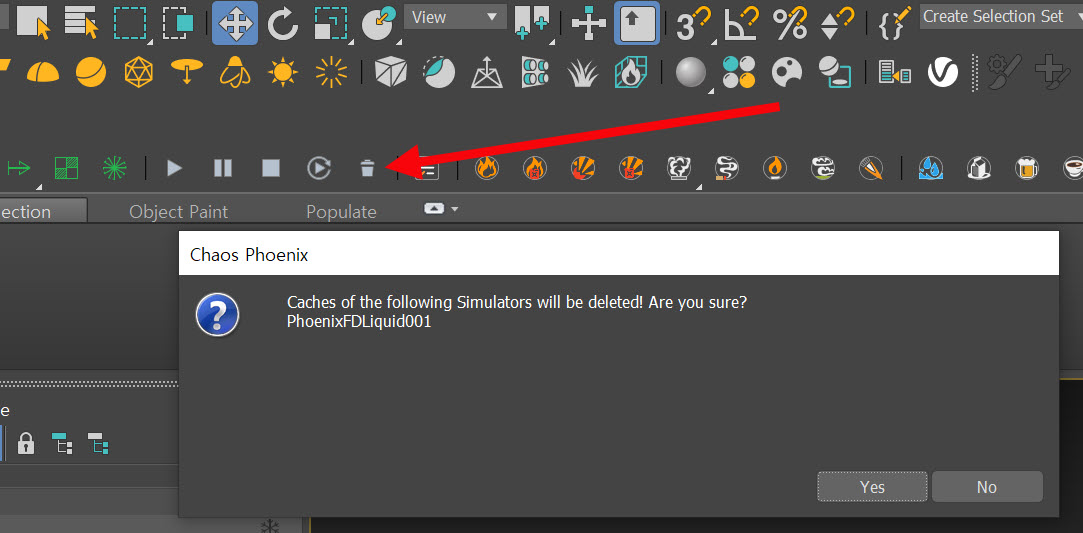Click the cigarette smoke preset icon
The width and height of the screenshot is (1083, 533).
tap(727, 168)
